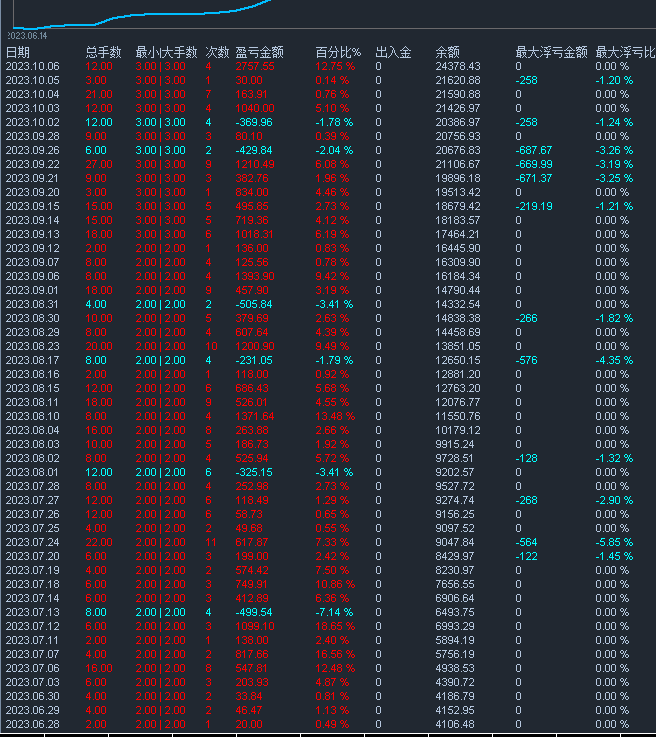Select loss amount -325.15

(254, 472)
